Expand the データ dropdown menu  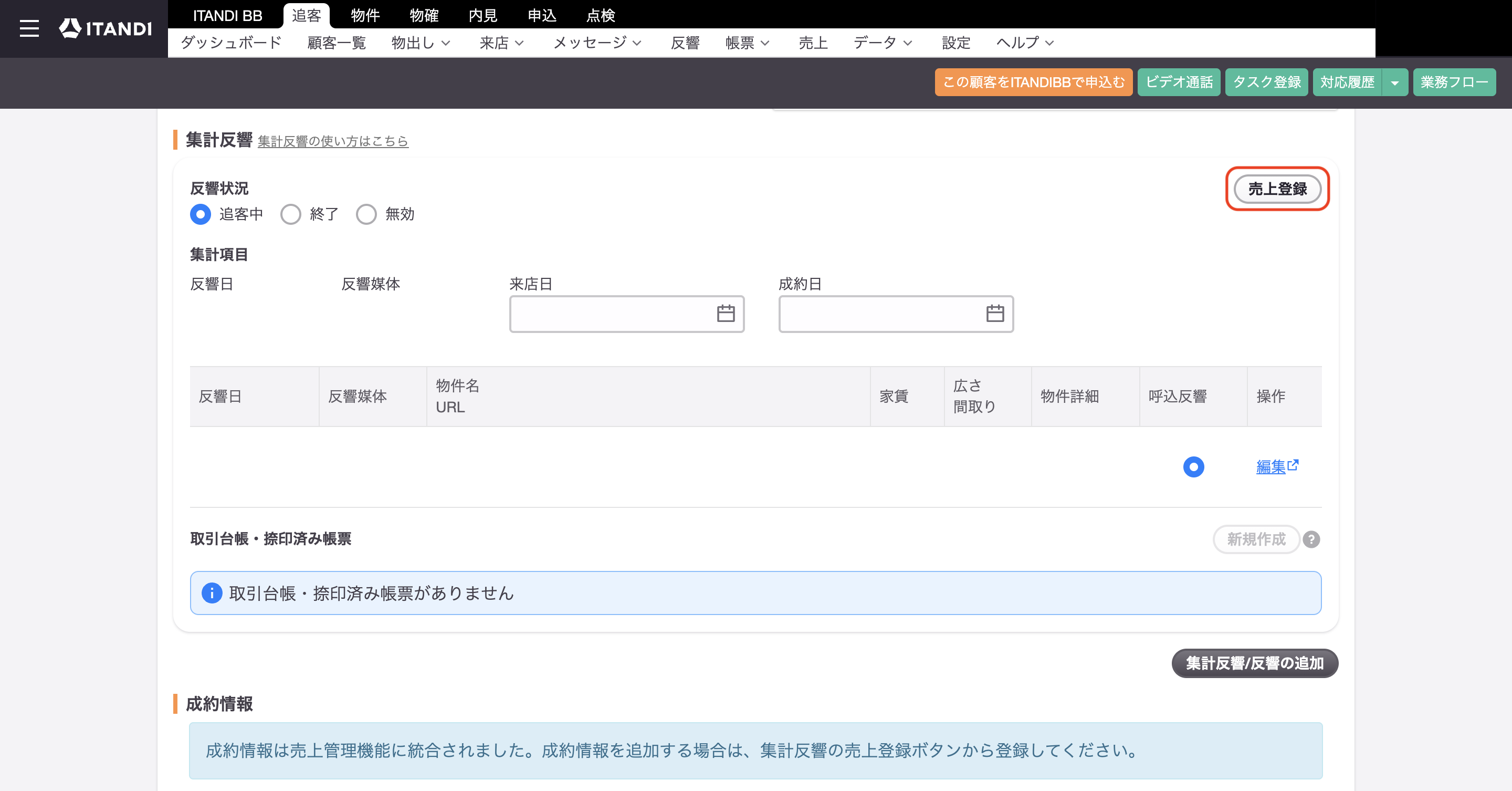[883, 43]
